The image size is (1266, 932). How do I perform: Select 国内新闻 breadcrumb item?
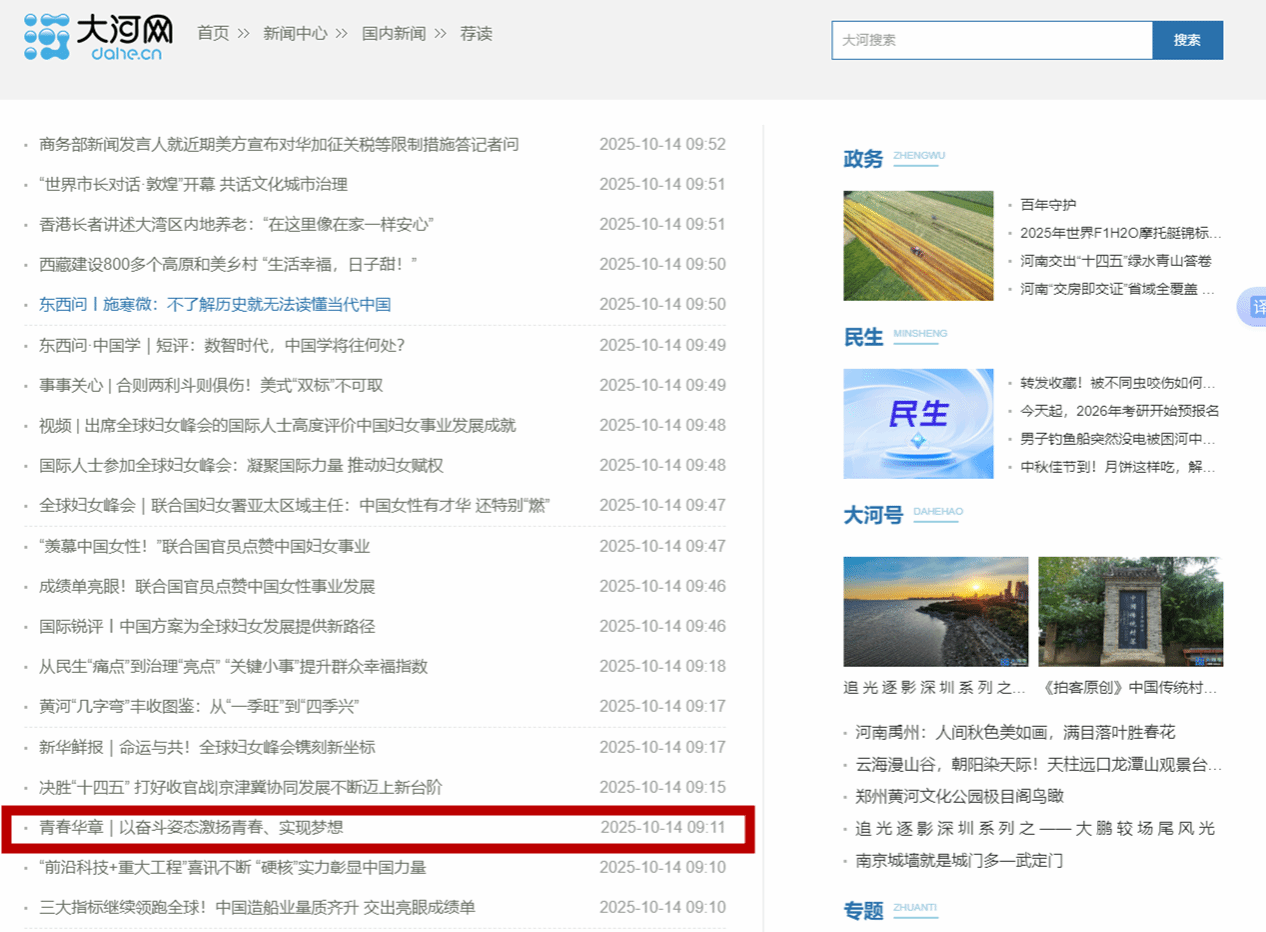tap(393, 34)
